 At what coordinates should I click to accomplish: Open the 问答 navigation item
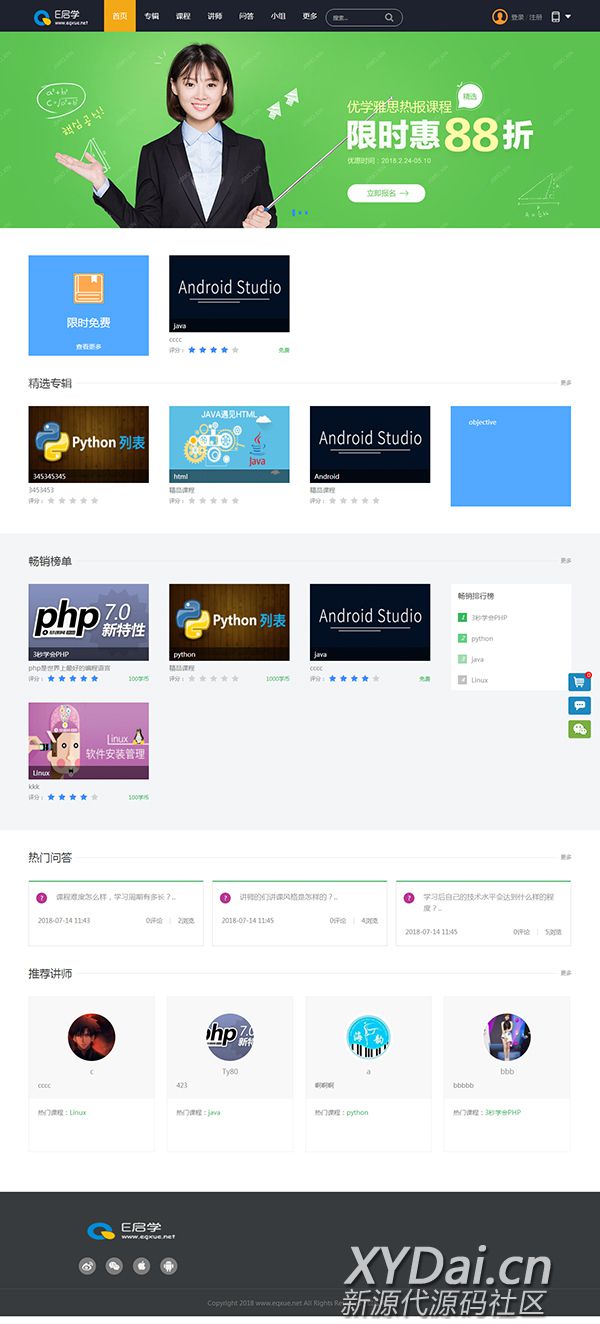pyautogui.click(x=246, y=16)
